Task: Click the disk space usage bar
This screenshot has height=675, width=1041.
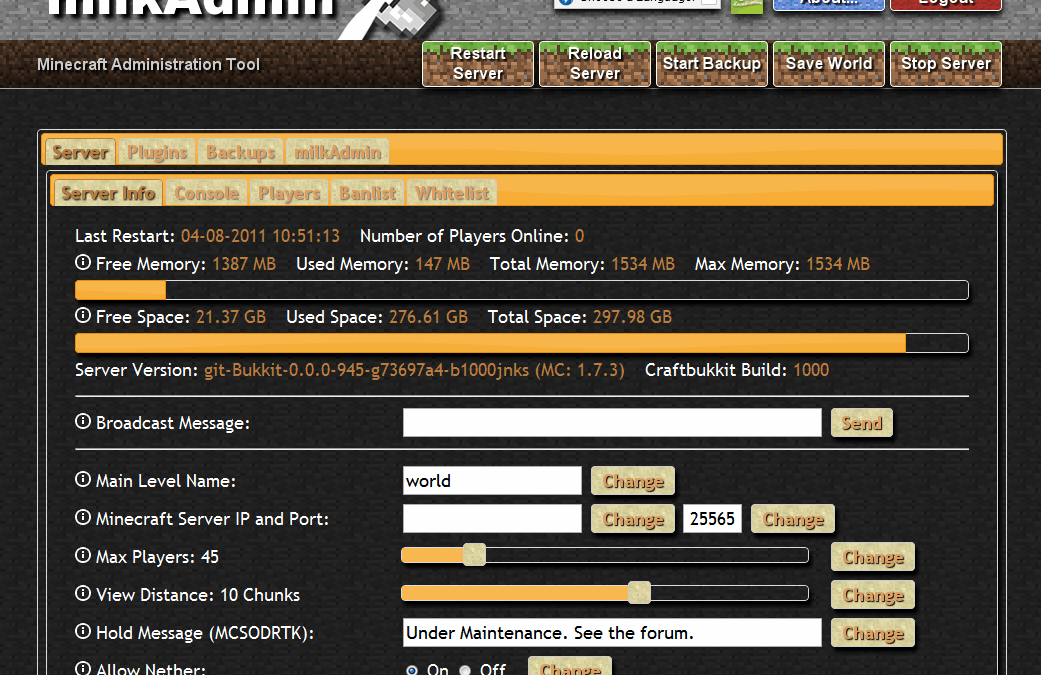Action: tap(522, 343)
